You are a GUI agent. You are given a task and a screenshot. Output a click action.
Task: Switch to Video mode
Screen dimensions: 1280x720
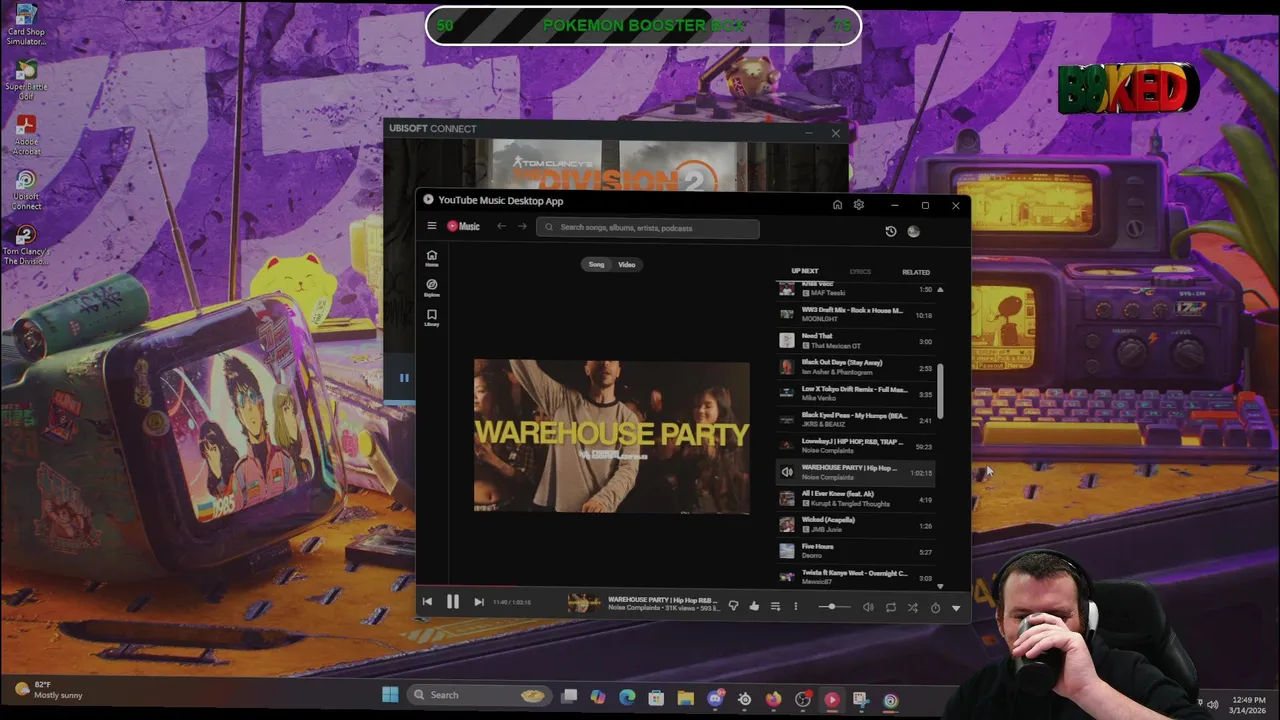point(627,264)
